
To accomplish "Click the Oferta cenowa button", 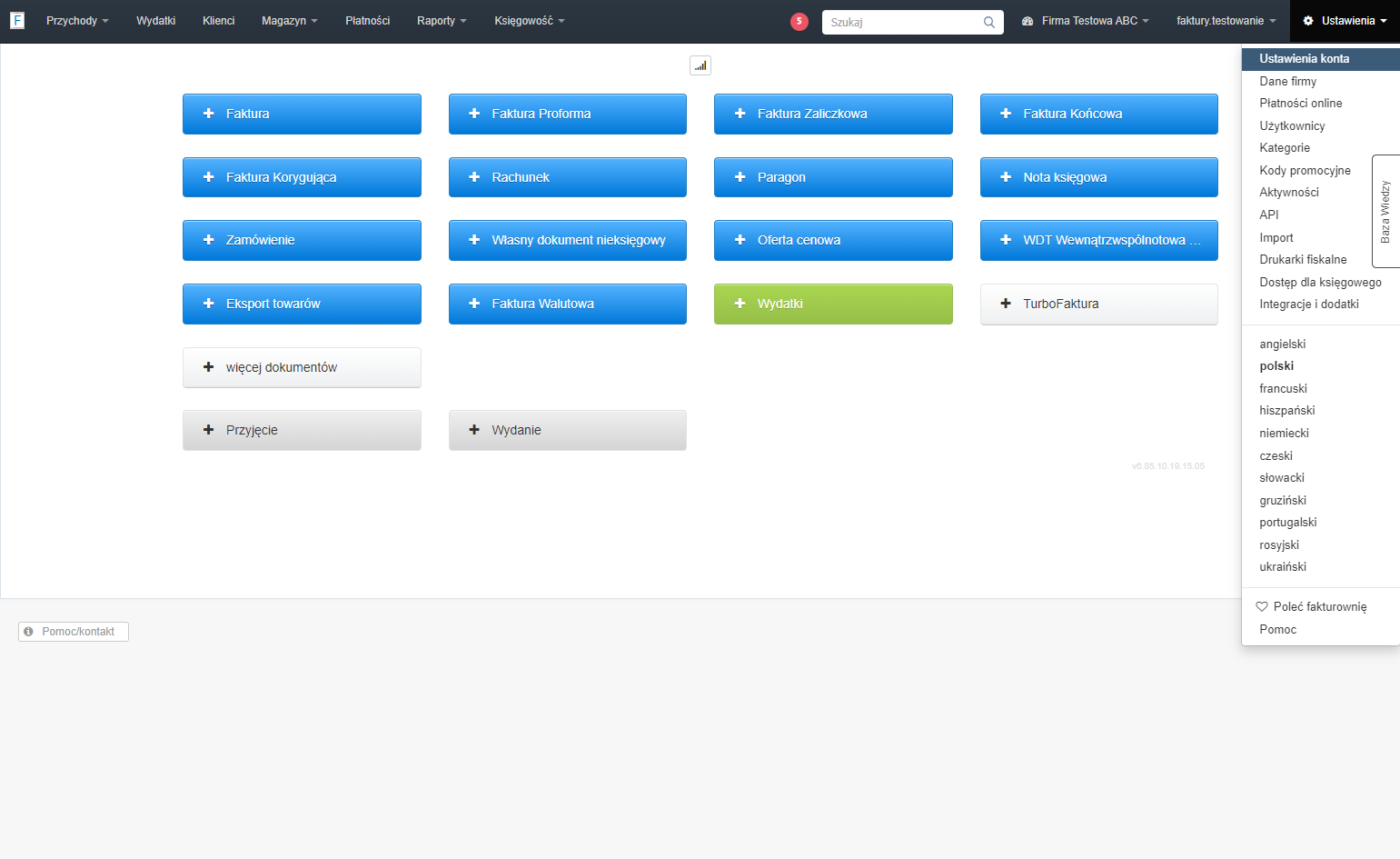I will [x=833, y=240].
